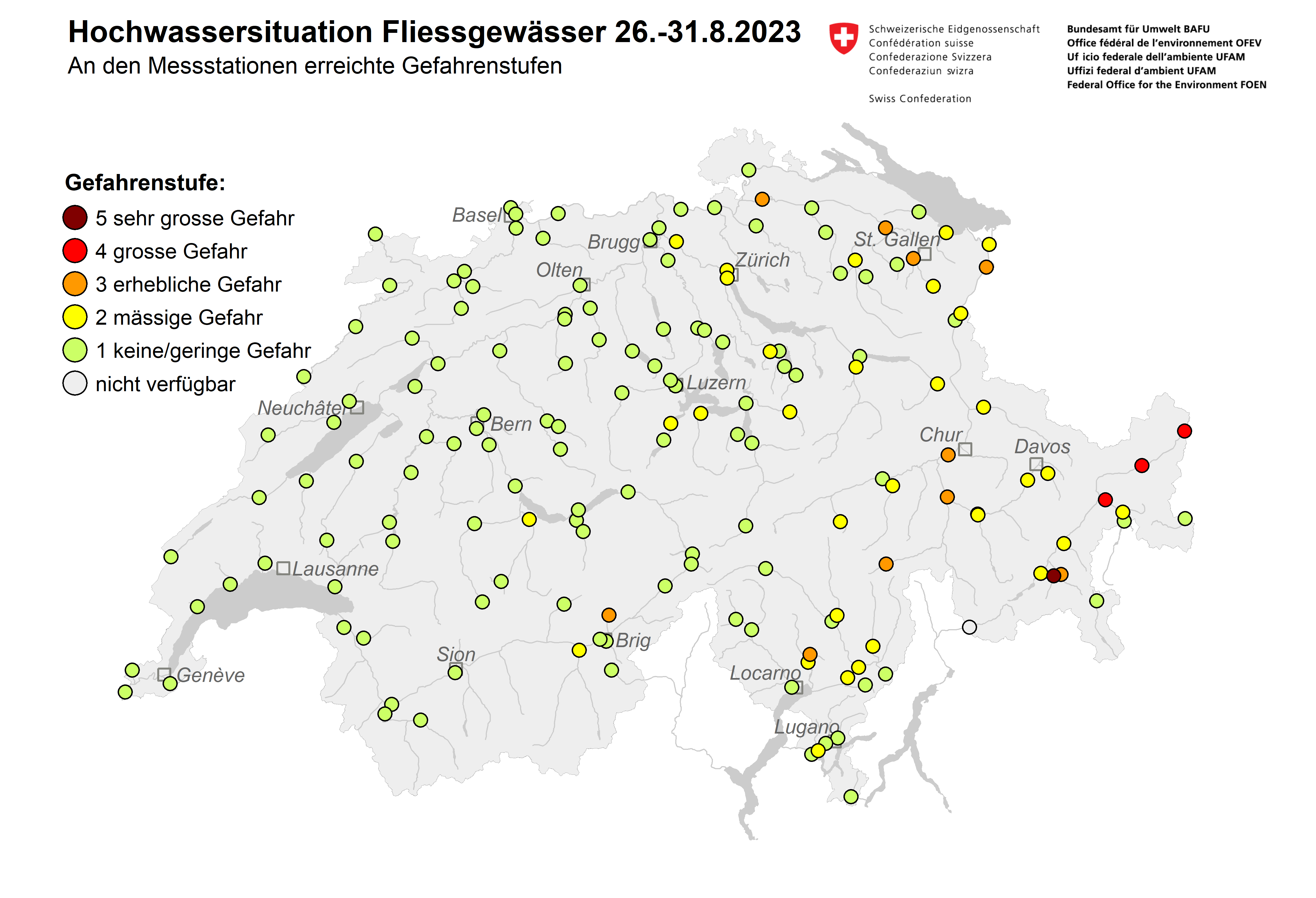This screenshot has width=1316, height=898.
Task: Click the yellow '2 mässige Gefahr' legend circle
Action: pos(75,317)
